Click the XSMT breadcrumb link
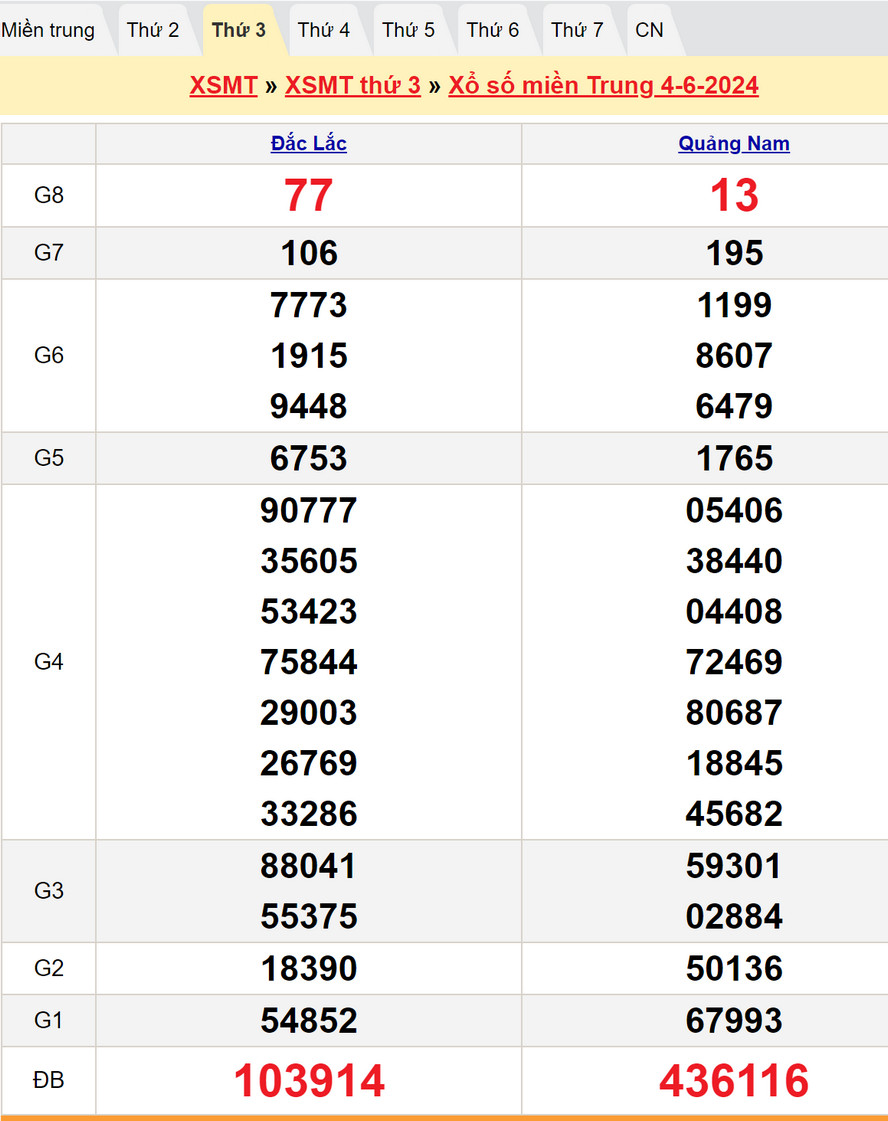This screenshot has height=1121, width=888. (223, 85)
